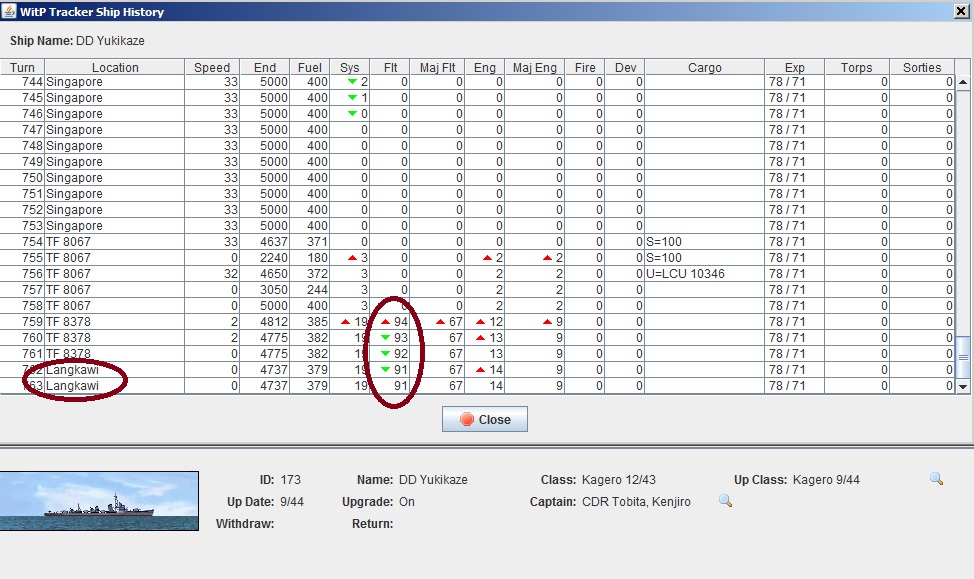Click the Upgrade value On
Viewport: 974px width, 579px height.
[407, 501]
